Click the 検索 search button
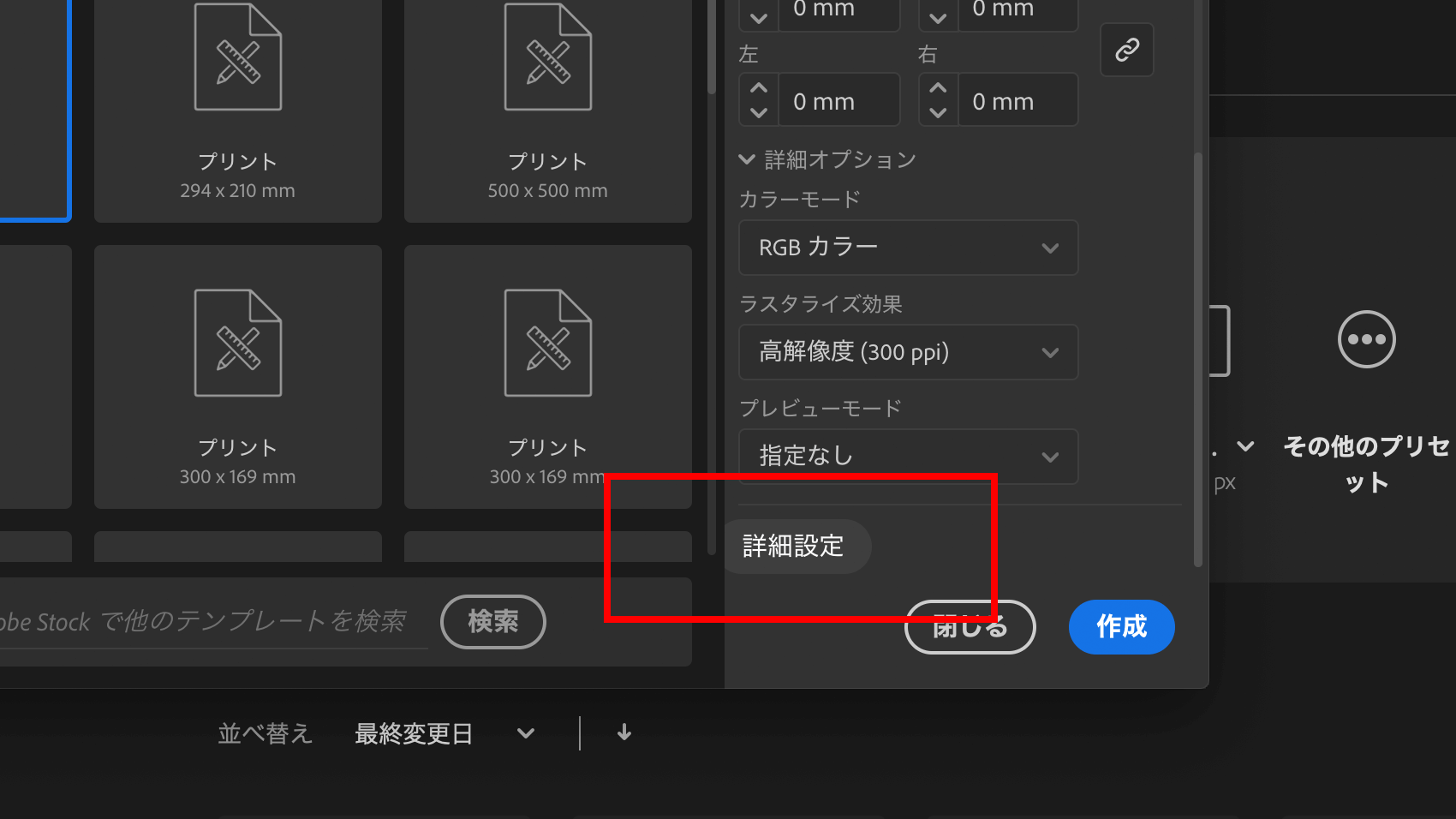The image size is (1456, 819). coord(492,622)
